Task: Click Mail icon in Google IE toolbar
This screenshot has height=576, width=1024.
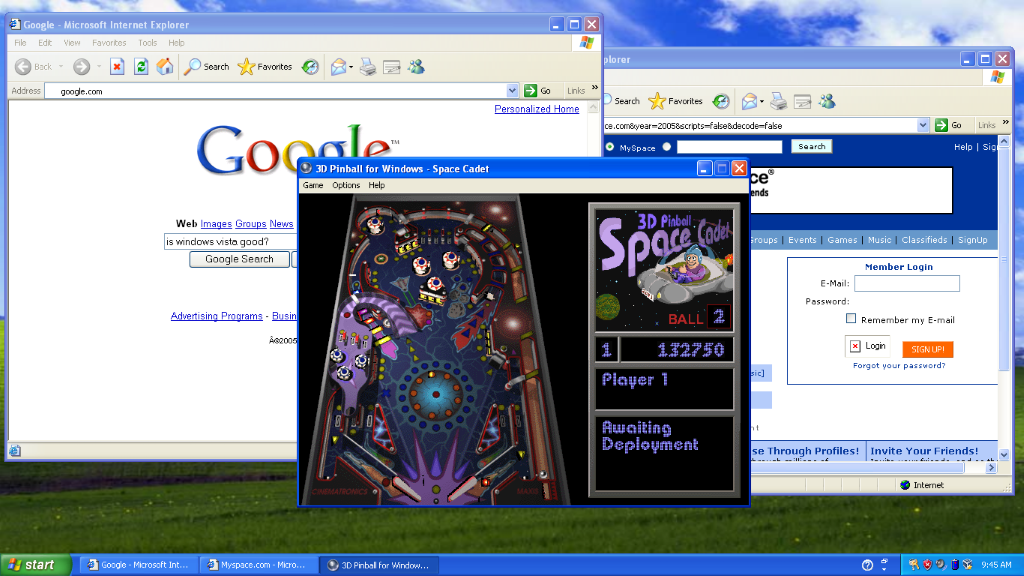Action: (x=338, y=67)
